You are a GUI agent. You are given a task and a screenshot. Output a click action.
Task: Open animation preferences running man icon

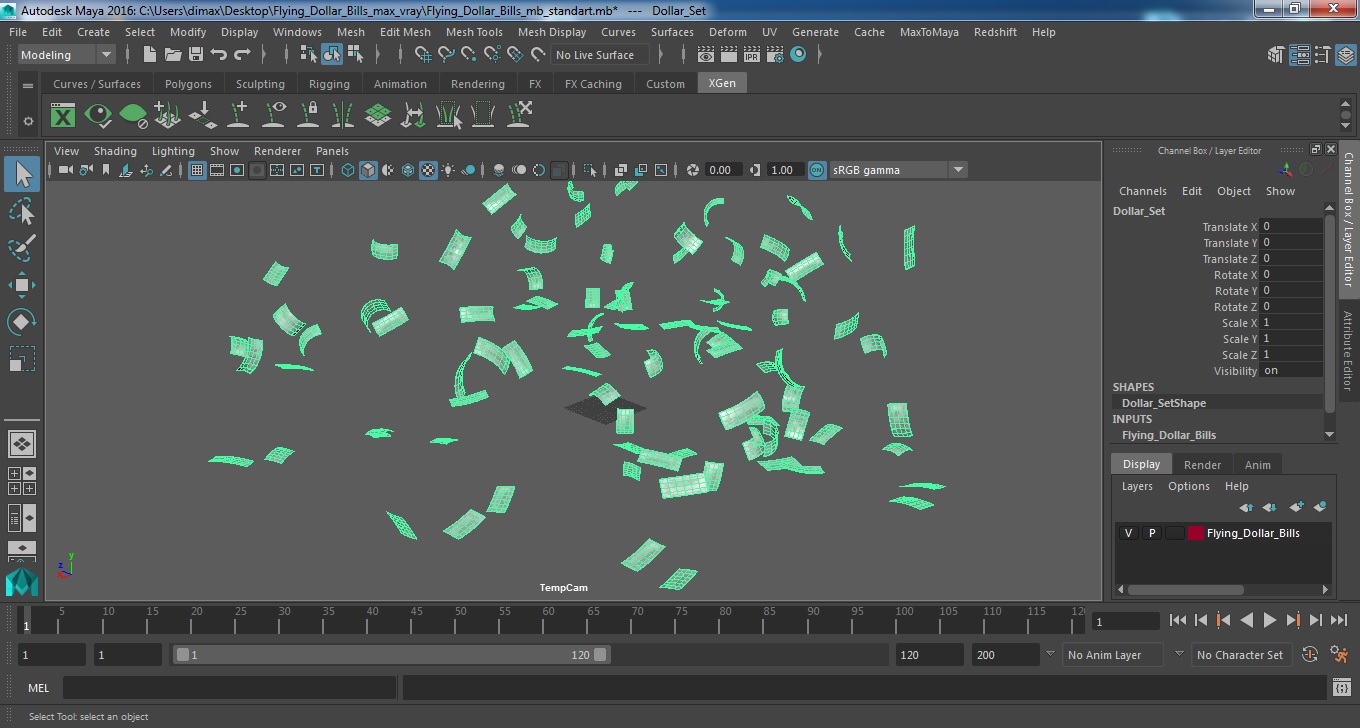tap(1340, 655)
